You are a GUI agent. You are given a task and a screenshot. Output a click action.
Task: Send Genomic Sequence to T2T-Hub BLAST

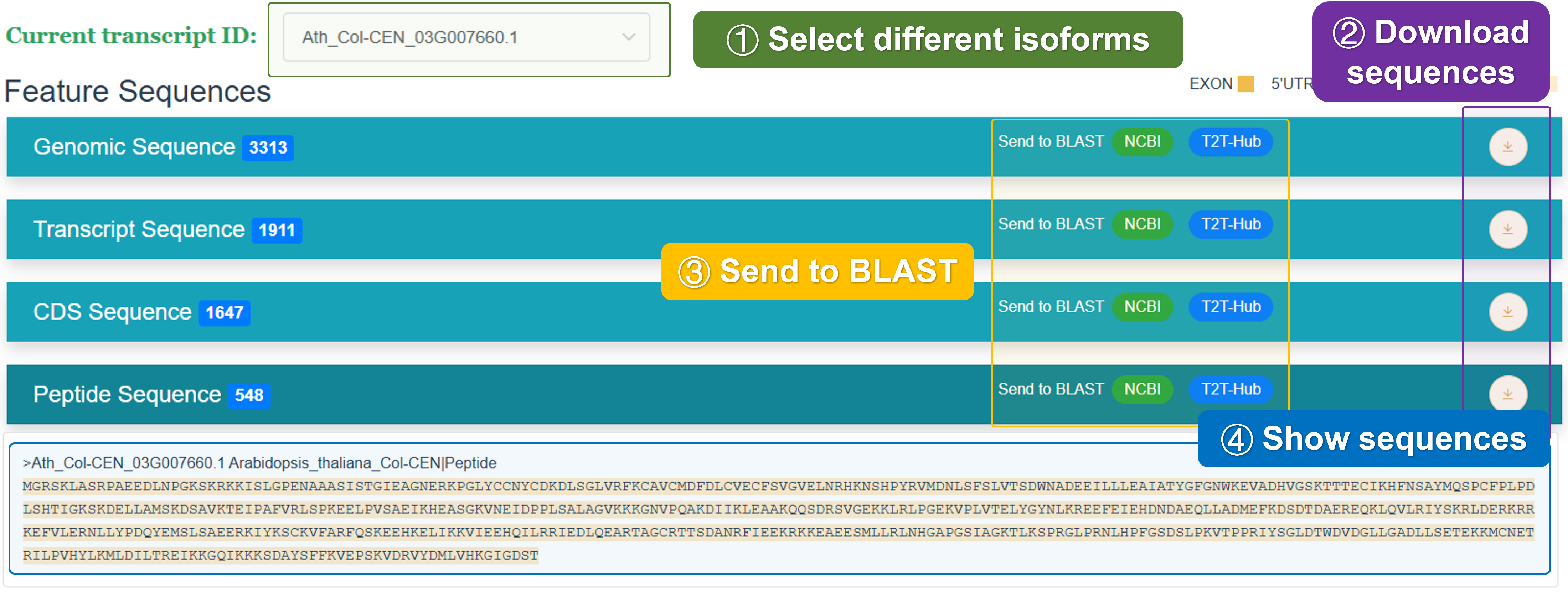pos(1230,142)
